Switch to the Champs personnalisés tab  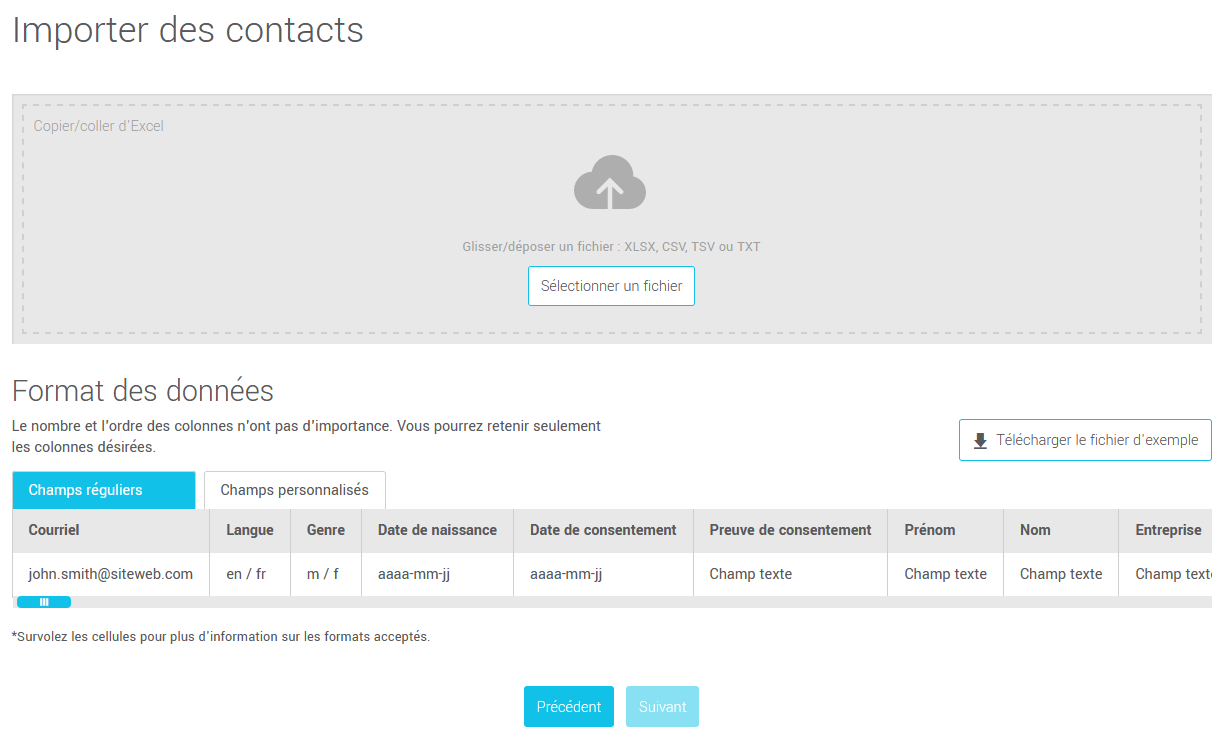click(x=294, y=489)
